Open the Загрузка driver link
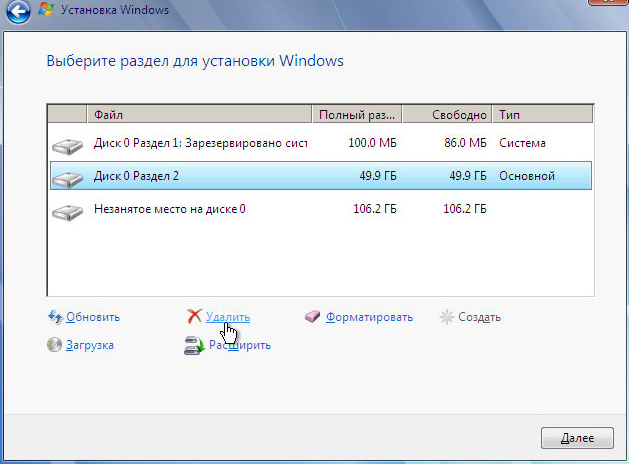Viewport: 629px width, 464px height. pyautogui.click(x=90, y=345)
